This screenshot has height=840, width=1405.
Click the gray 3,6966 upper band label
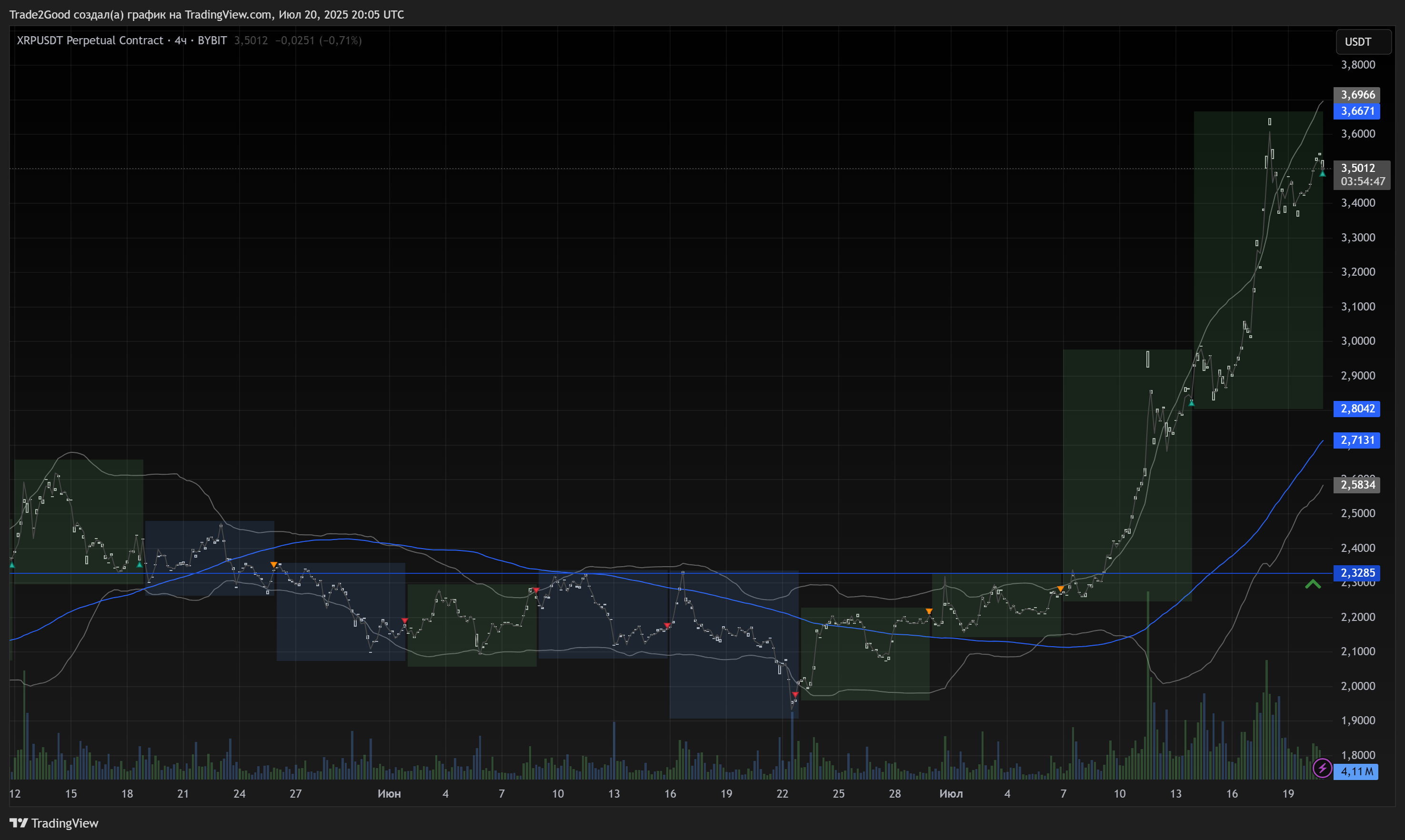pyautogui.click(x=1357, y=95)
